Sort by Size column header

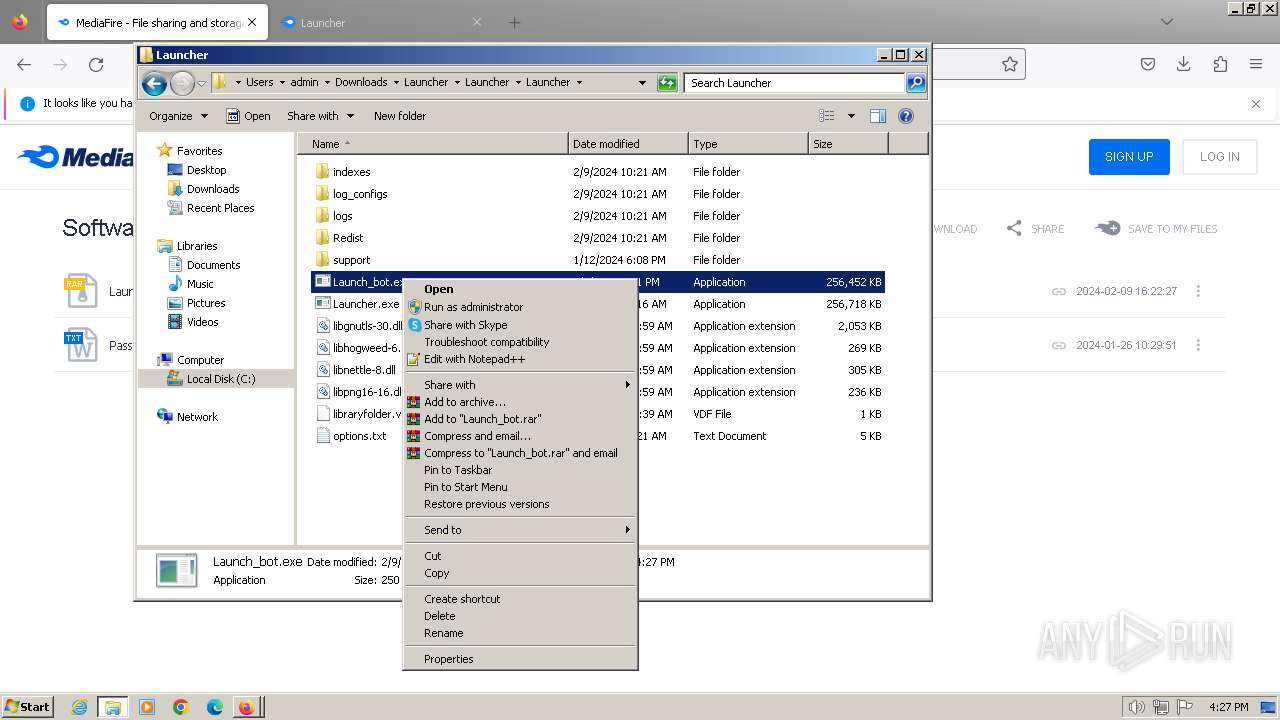pyautogui.click(x=847, y=144)
